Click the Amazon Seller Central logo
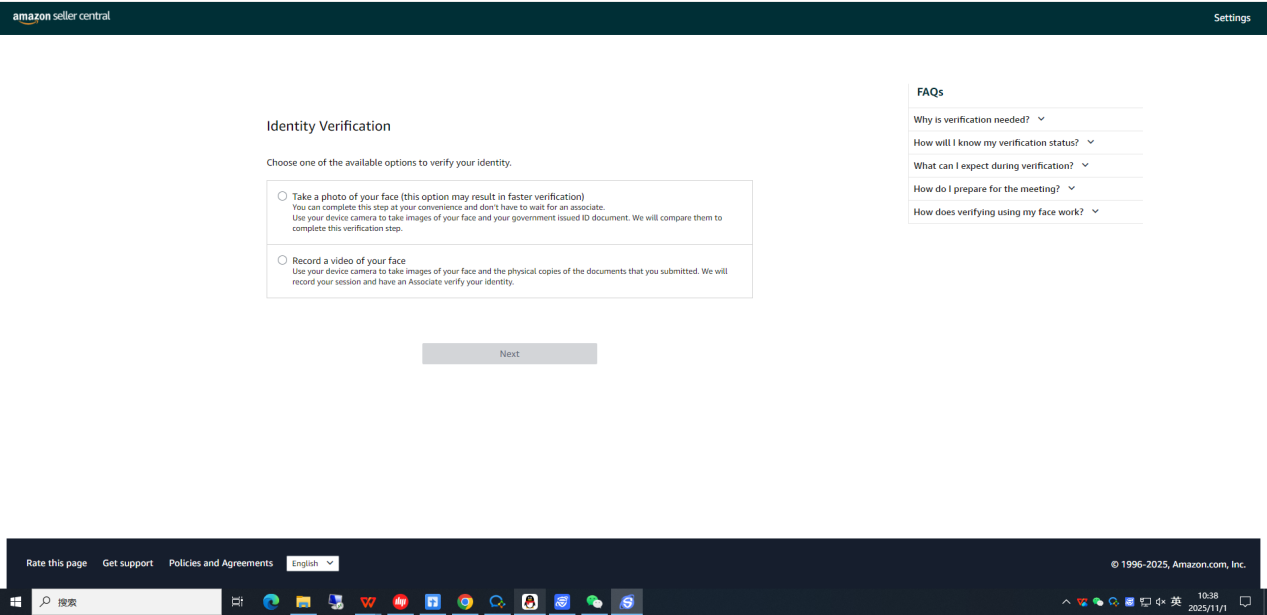The width and height of the screenshot is (1267, 615). click(x=61, y=17)
